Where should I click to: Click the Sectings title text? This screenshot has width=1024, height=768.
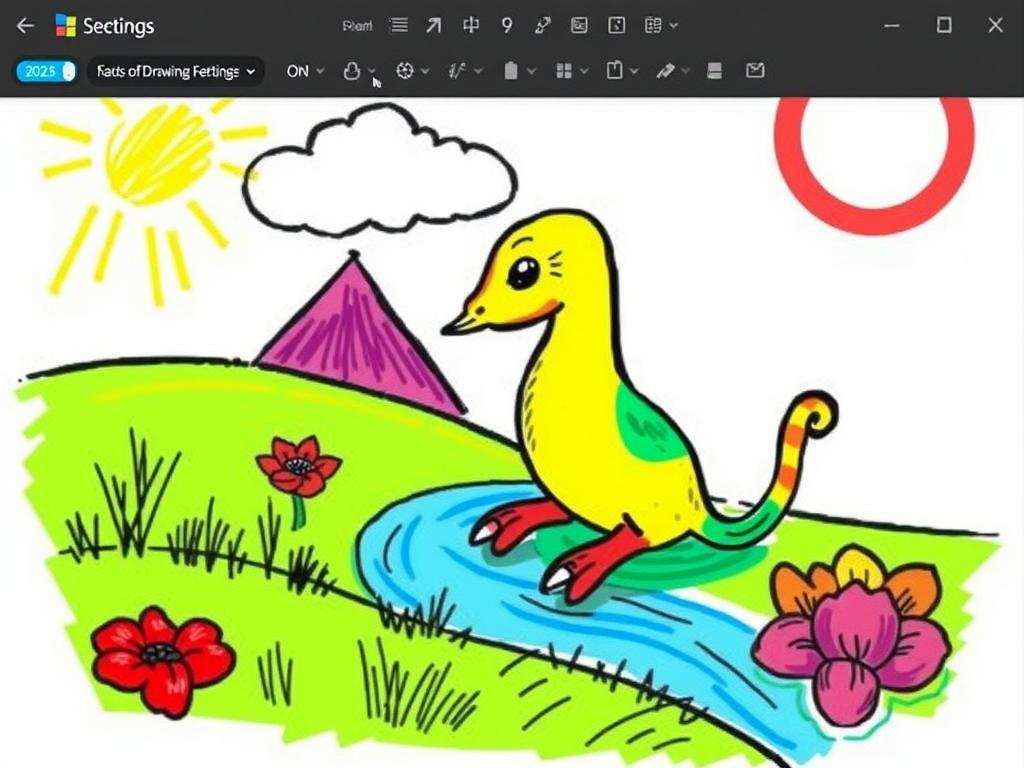(118, 26)
